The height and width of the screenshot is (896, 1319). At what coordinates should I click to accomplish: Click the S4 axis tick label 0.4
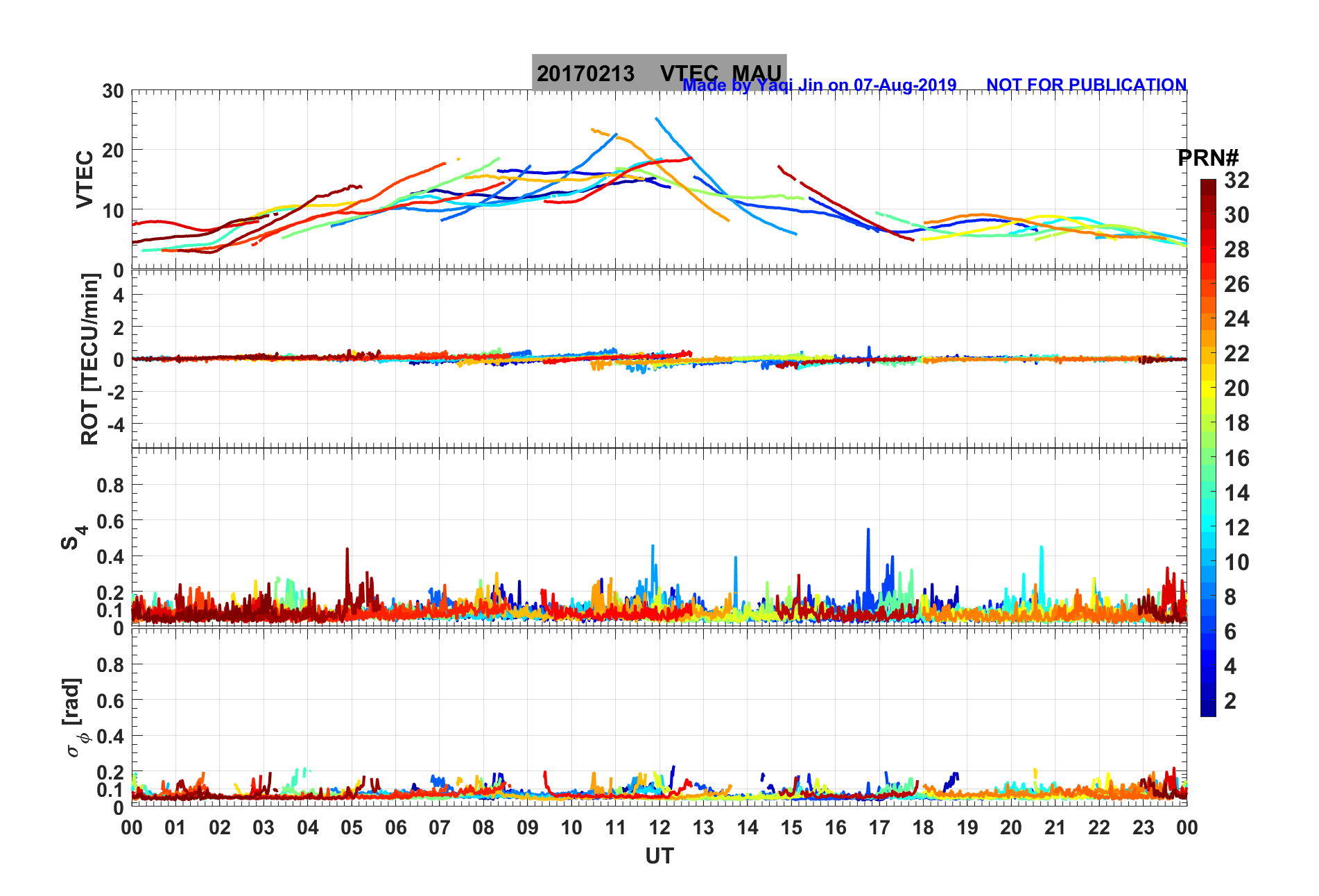(110, 557)
